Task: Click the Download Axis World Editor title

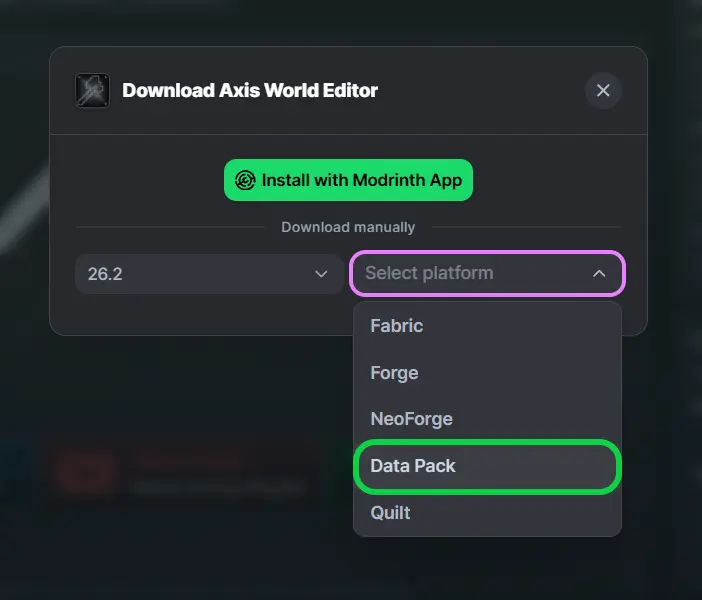Action: pos(250,90)
